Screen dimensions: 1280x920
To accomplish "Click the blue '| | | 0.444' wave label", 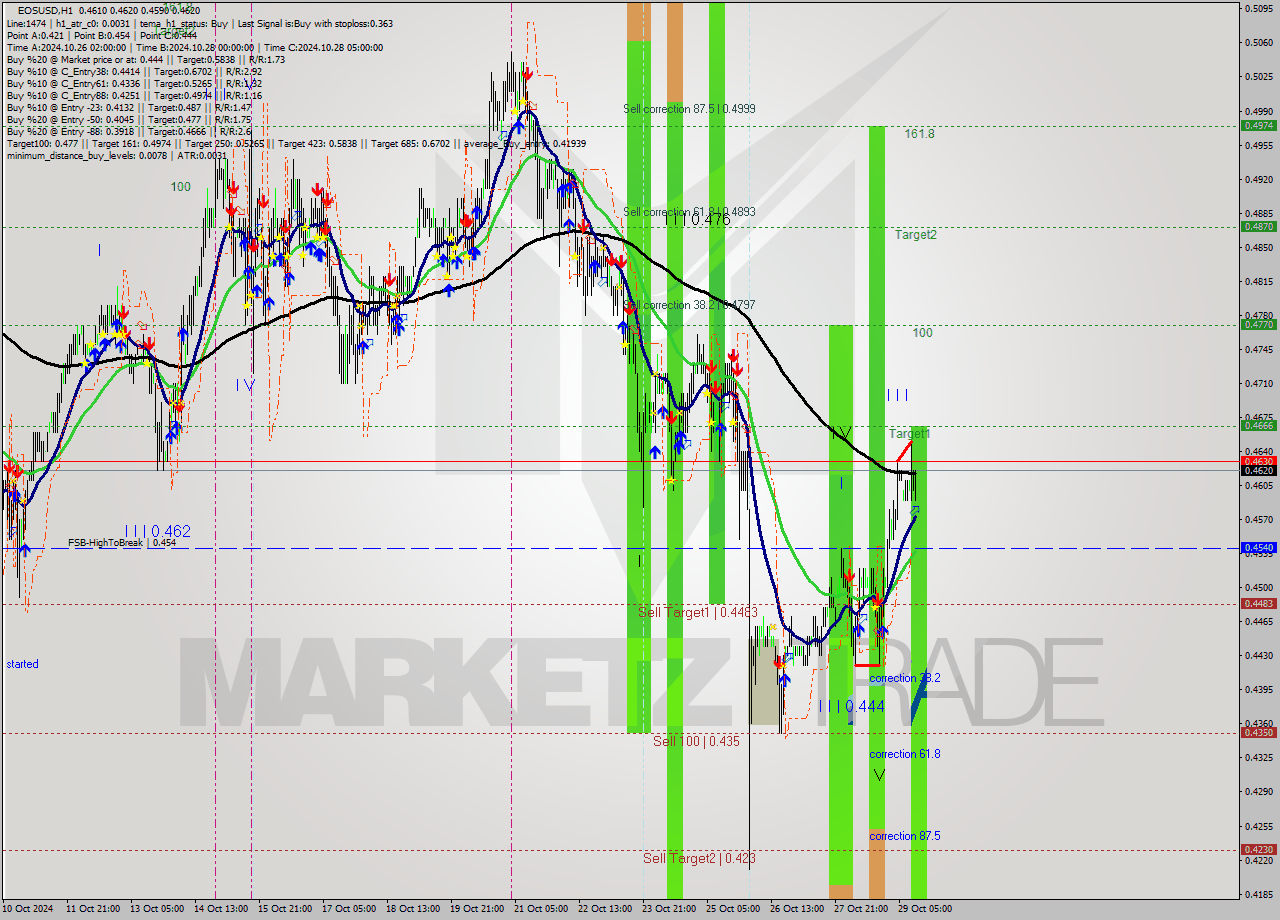I will point(851,706).
